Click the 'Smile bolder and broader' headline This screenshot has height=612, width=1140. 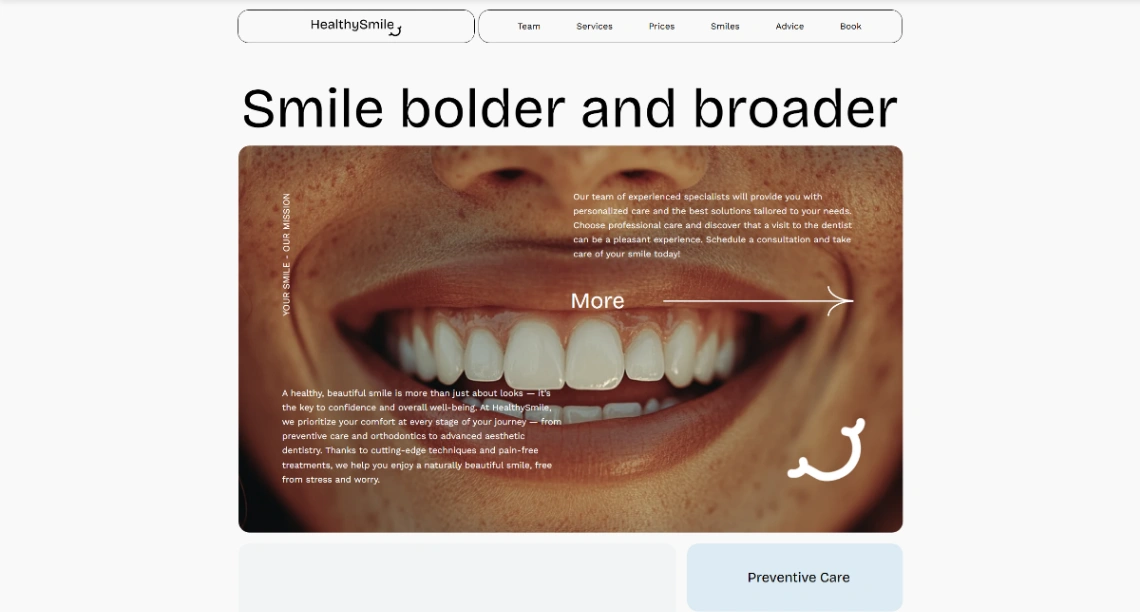click(570, 109)
